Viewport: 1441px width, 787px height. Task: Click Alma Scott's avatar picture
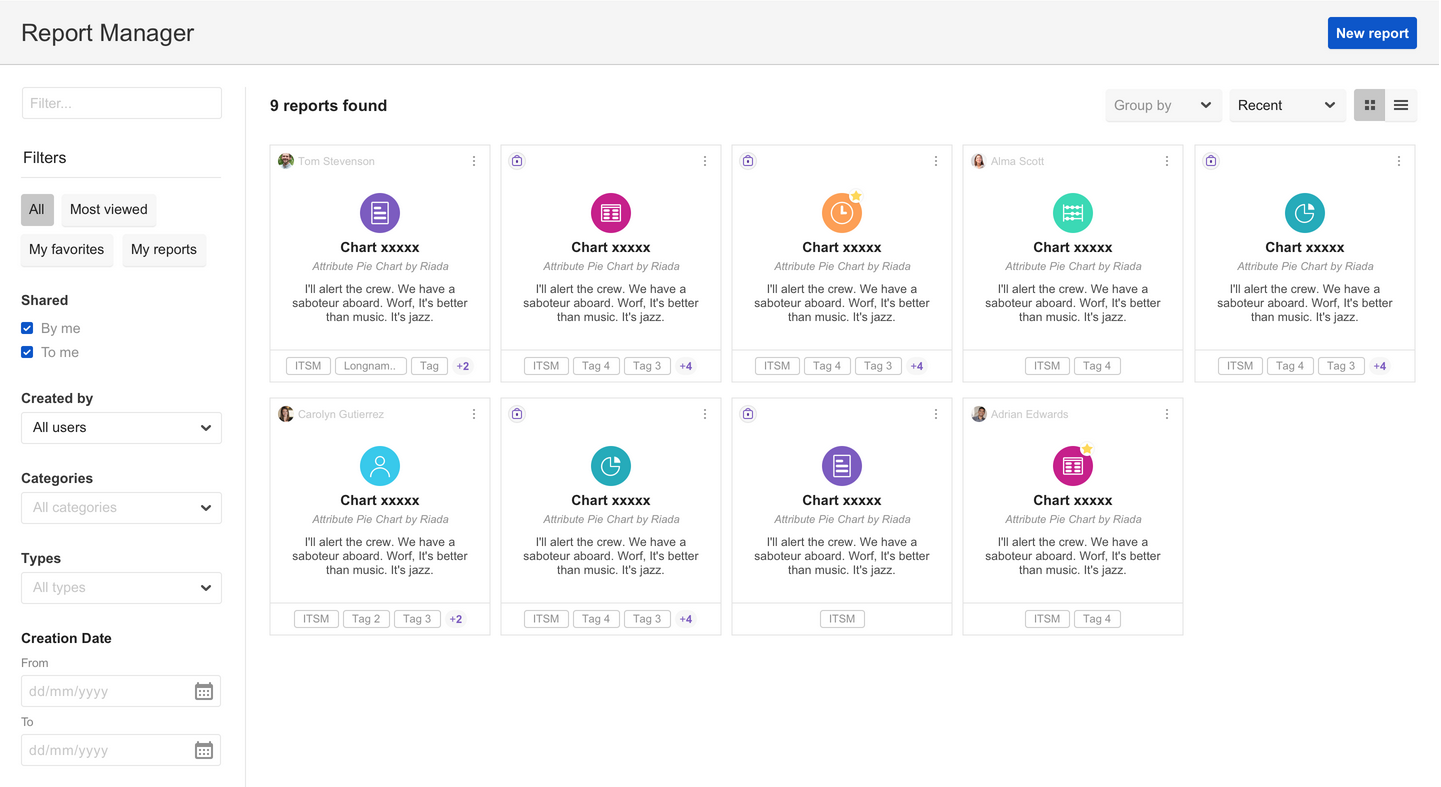pos(979,161)
